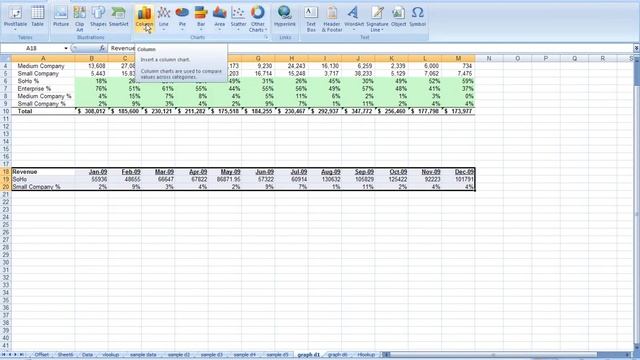
Task: Select the Sep-09 header cell
Action: click(358, 172)
